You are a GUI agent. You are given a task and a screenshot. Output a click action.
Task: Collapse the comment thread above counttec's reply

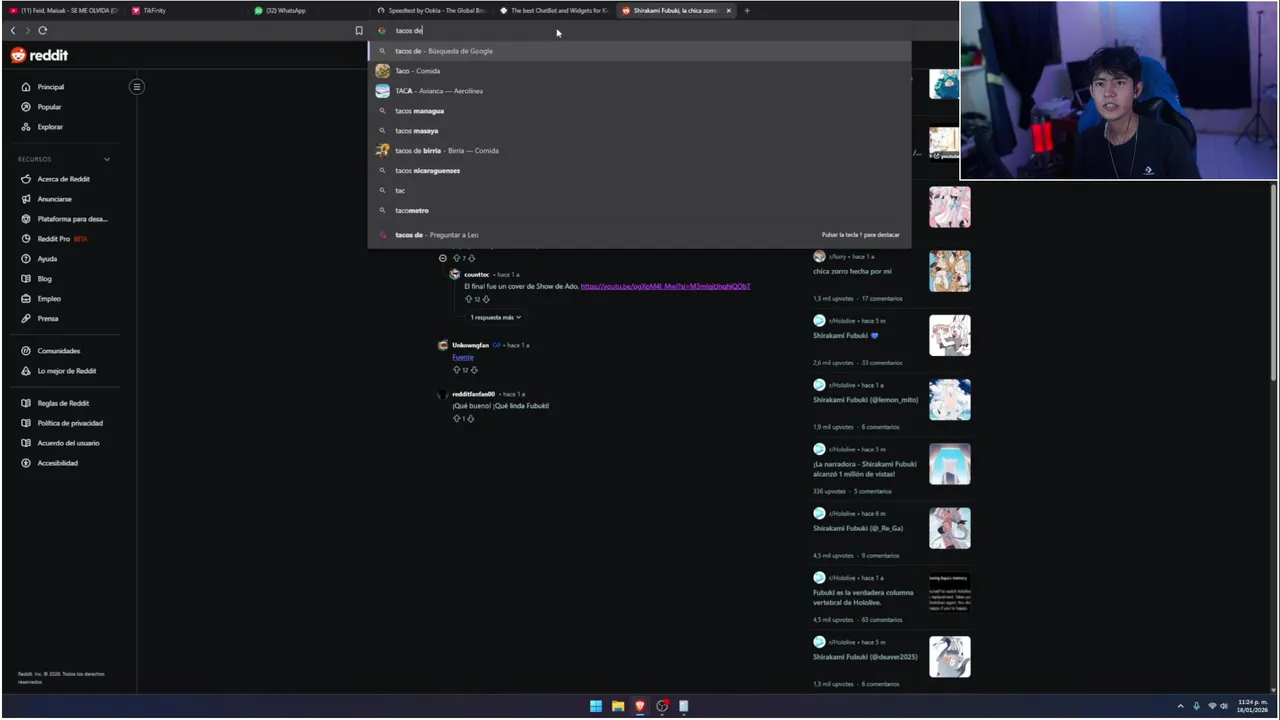coord(443,258)
